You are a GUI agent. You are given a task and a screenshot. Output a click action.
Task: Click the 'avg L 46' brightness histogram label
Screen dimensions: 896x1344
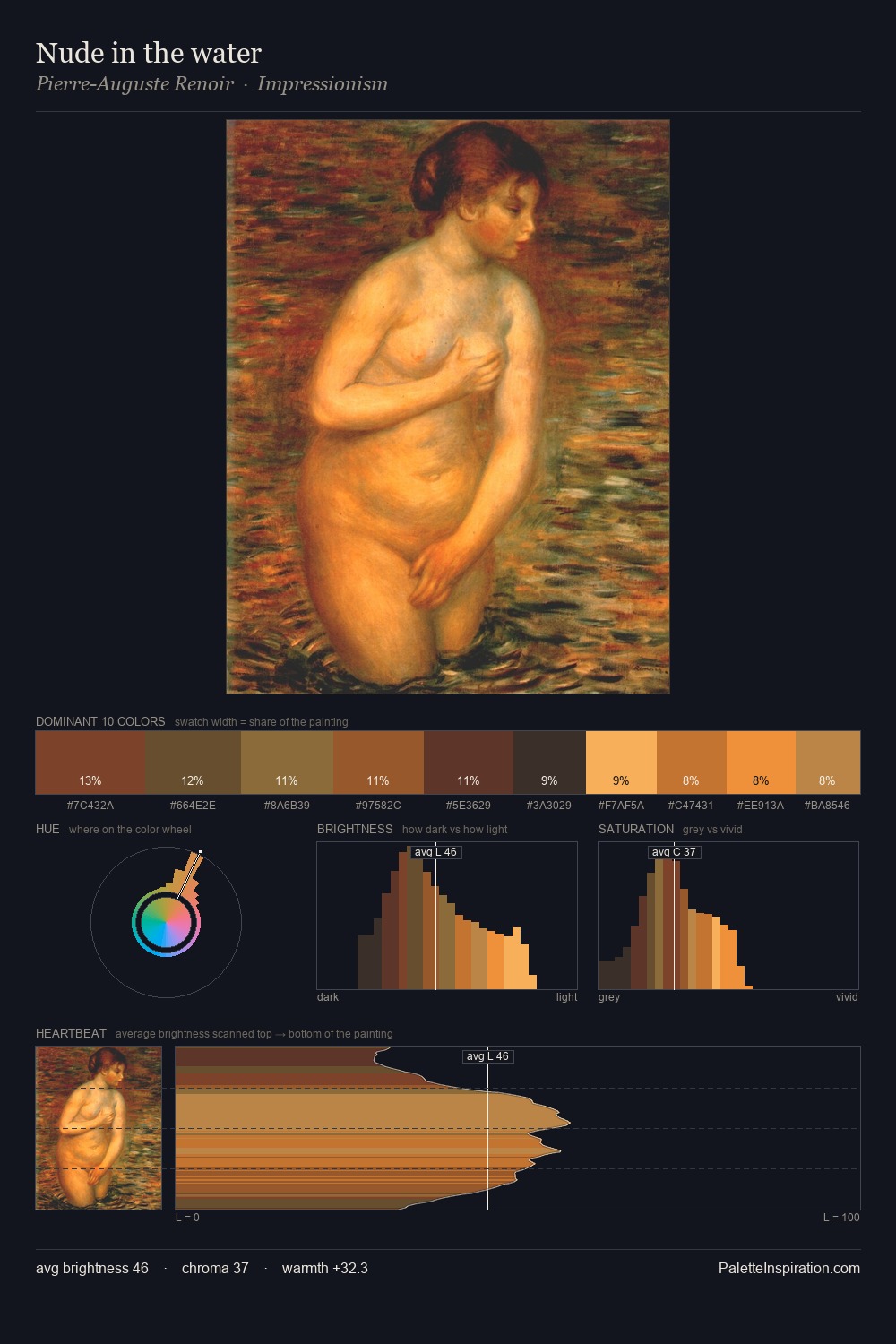[x=435, y=852]
